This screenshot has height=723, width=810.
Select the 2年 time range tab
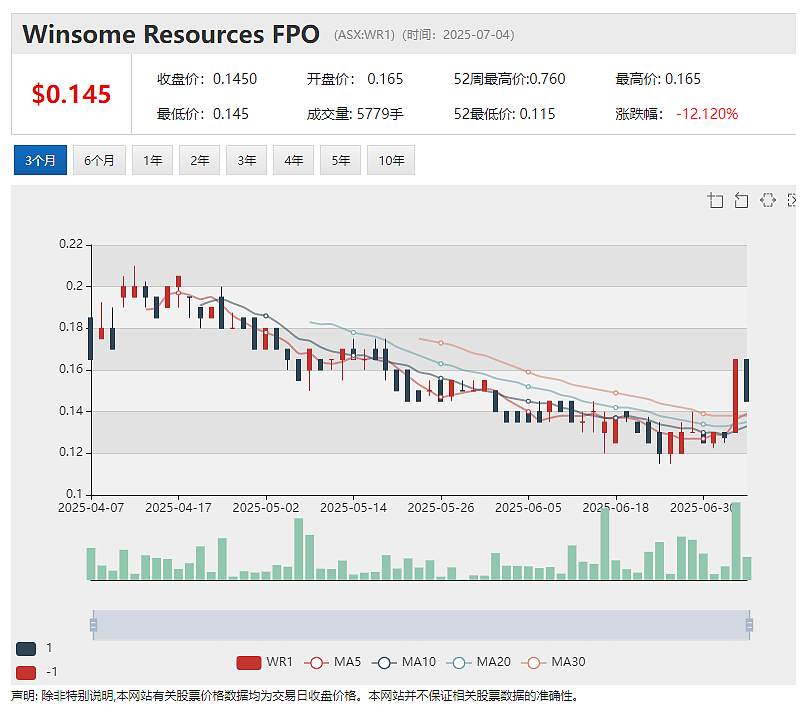tap(199, 160)
